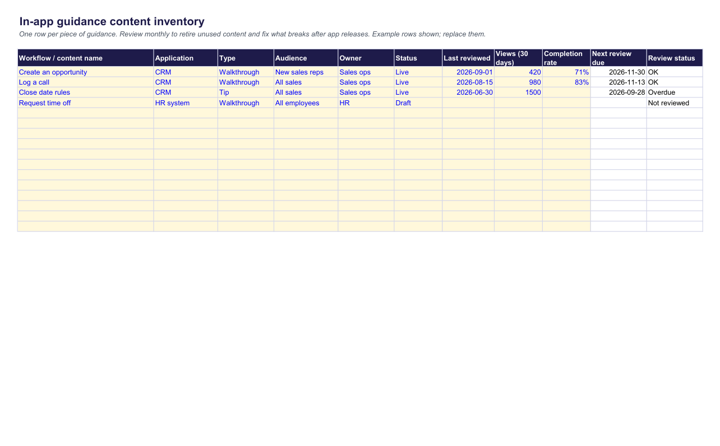Image resolution: width=720 pixels, height=446 pixels.
Task: Select the 'Tip' type cell
Action: click(246, 92)
